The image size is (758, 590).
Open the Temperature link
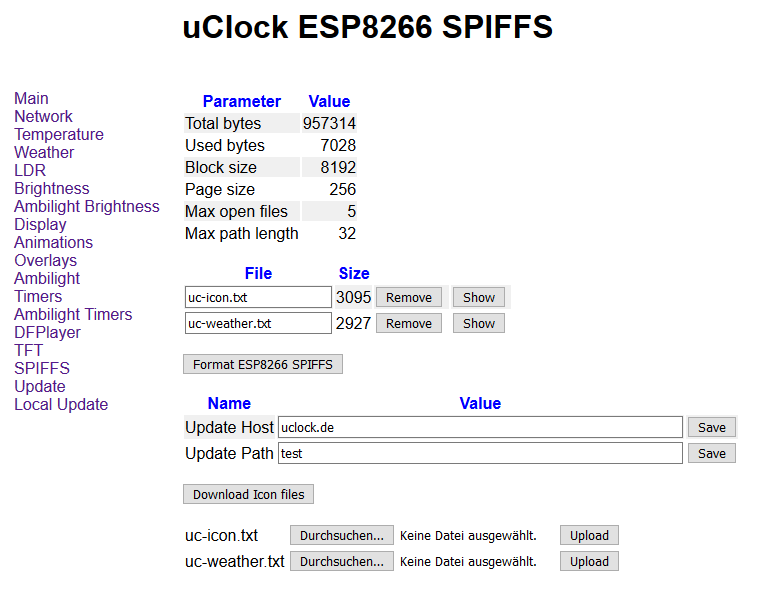point(59,134)
